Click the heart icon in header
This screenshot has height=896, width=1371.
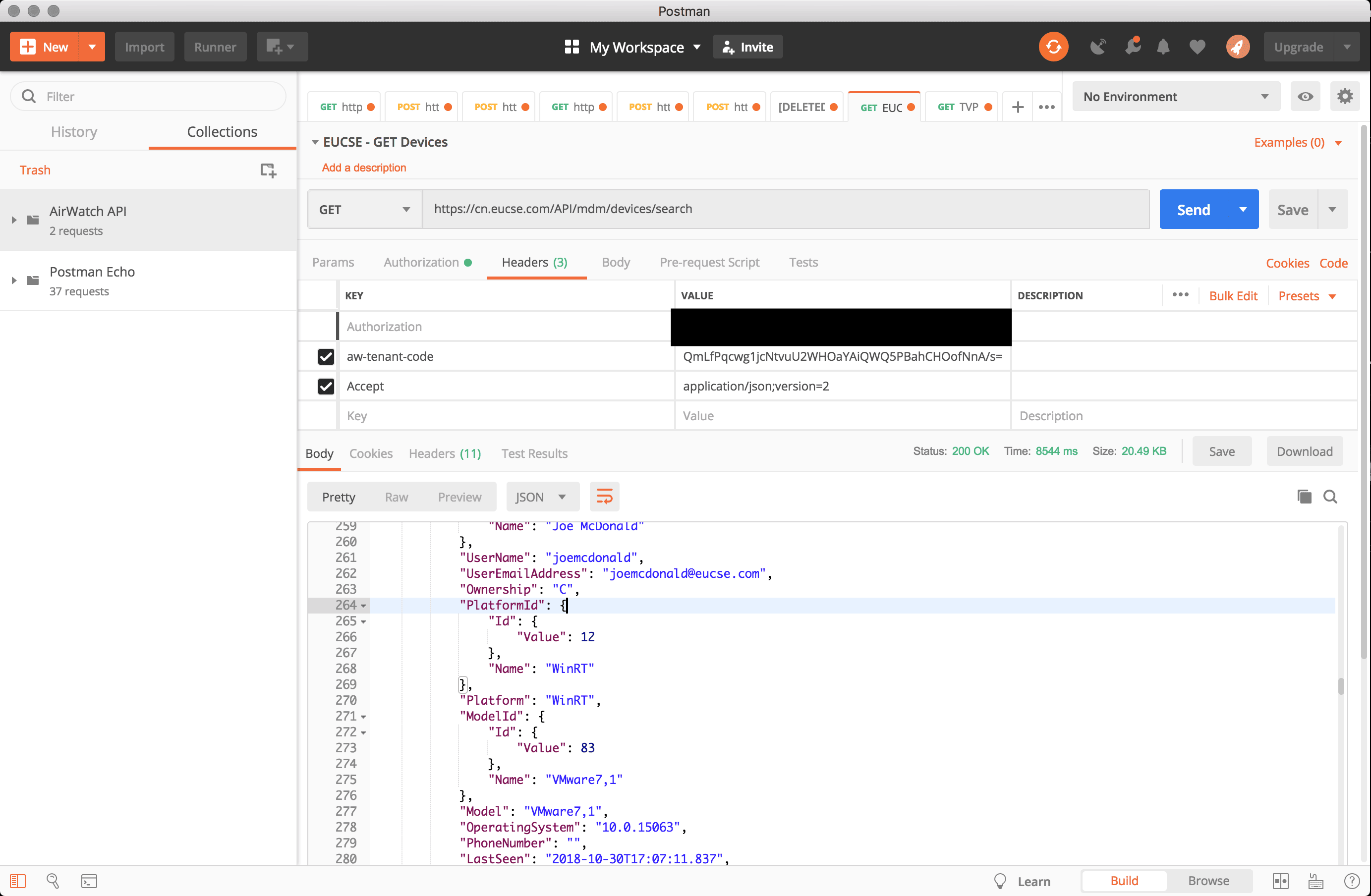(1197, 47)
